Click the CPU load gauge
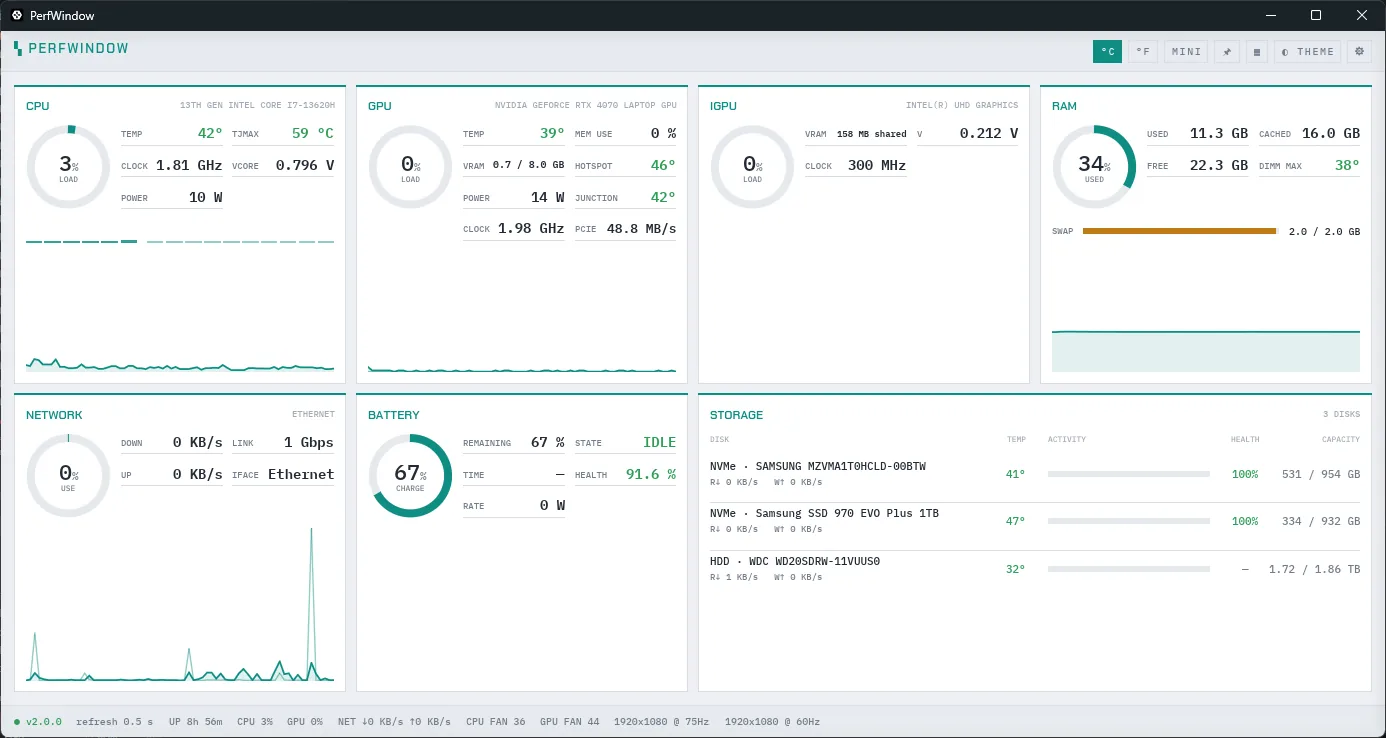 [68, 166]
